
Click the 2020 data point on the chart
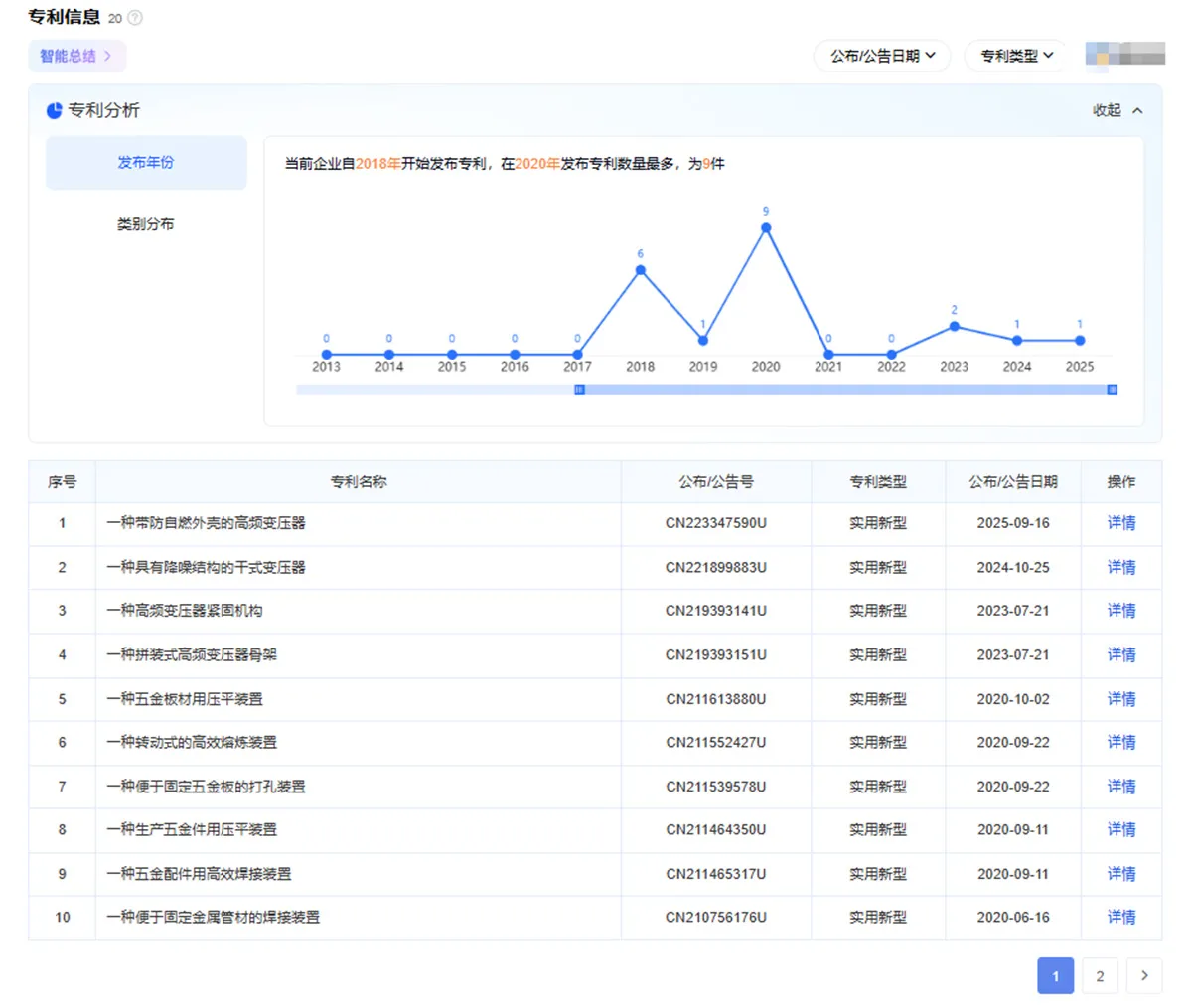[x=766, y=228]
